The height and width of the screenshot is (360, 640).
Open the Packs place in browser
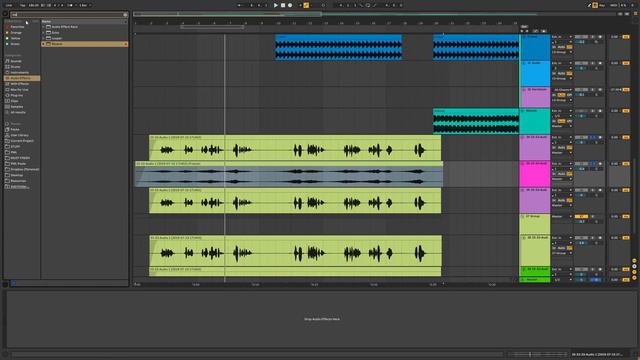[x=15, y=129]
